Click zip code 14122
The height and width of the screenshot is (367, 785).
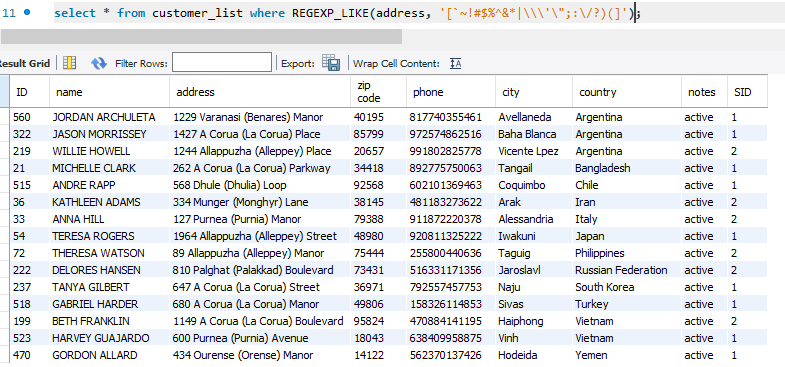[368, 355]
